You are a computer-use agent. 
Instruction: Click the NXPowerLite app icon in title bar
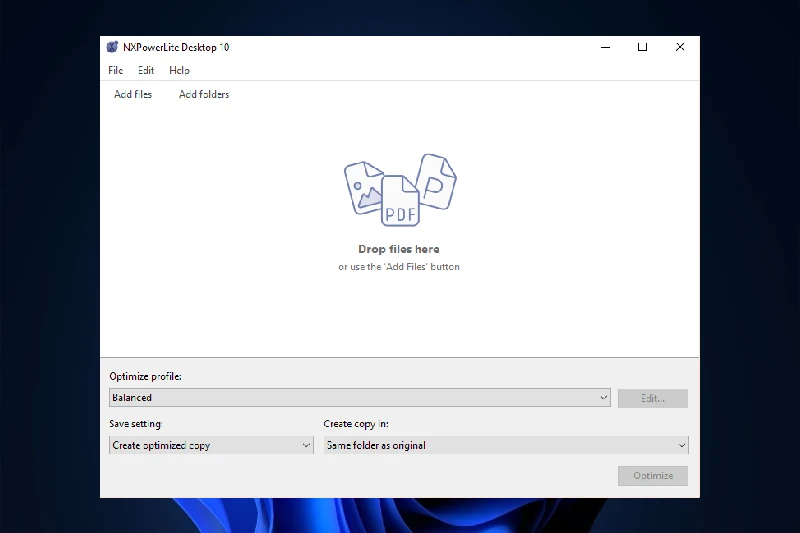[112, 47]
